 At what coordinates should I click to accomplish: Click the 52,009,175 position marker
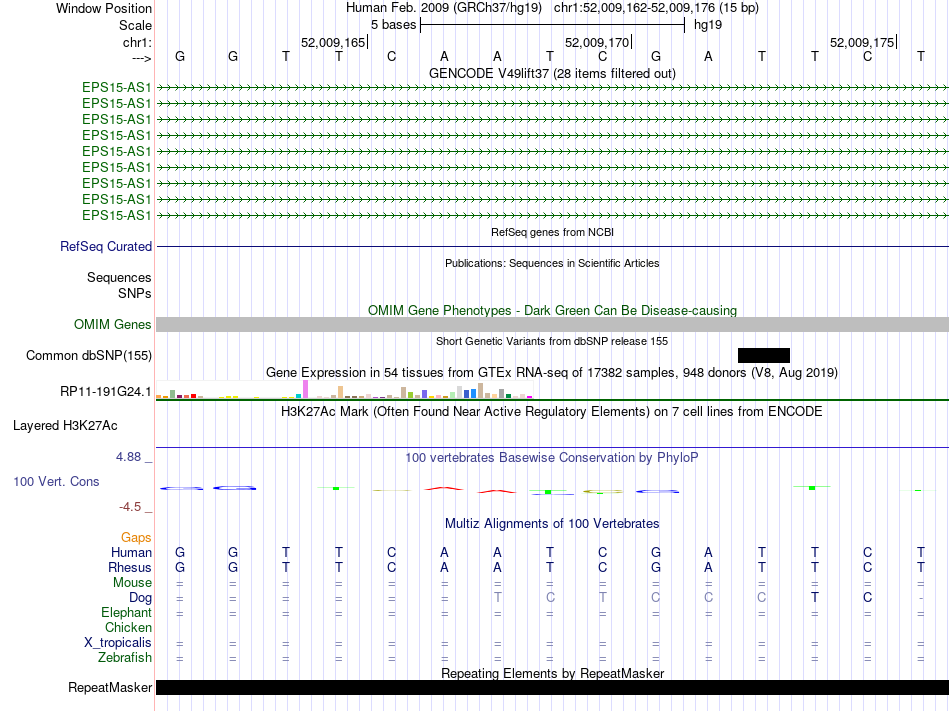coord(862,42)
